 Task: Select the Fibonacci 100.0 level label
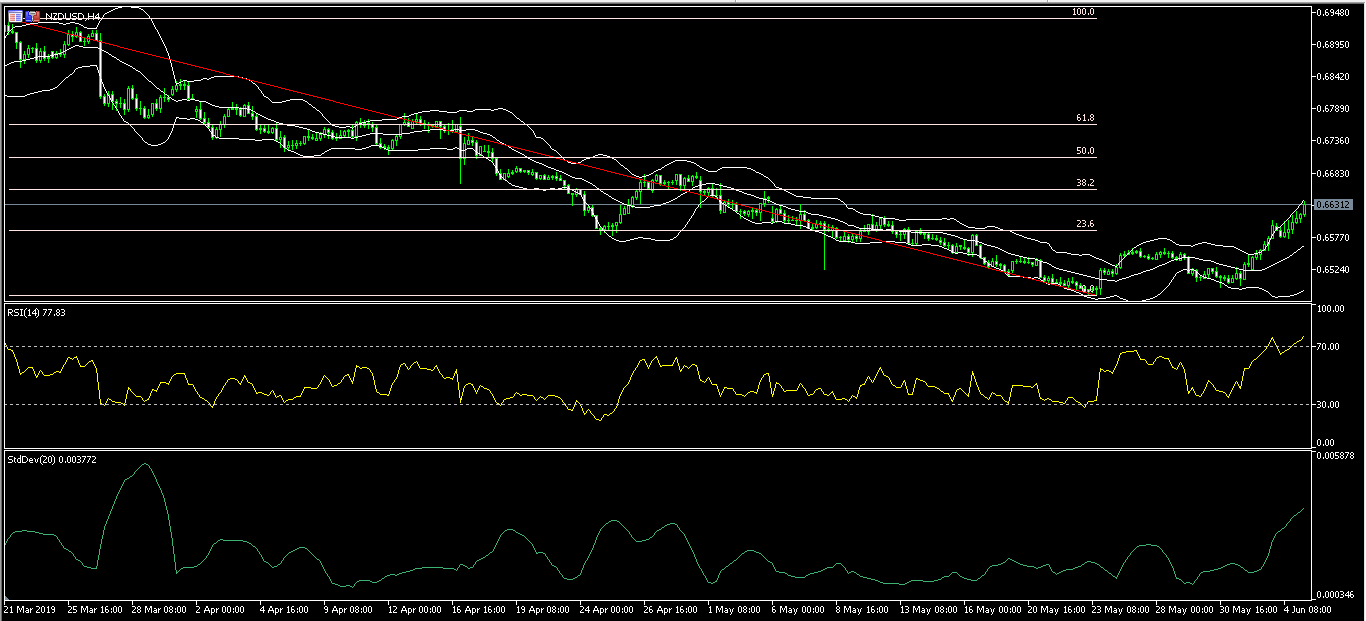(1083, 12)
